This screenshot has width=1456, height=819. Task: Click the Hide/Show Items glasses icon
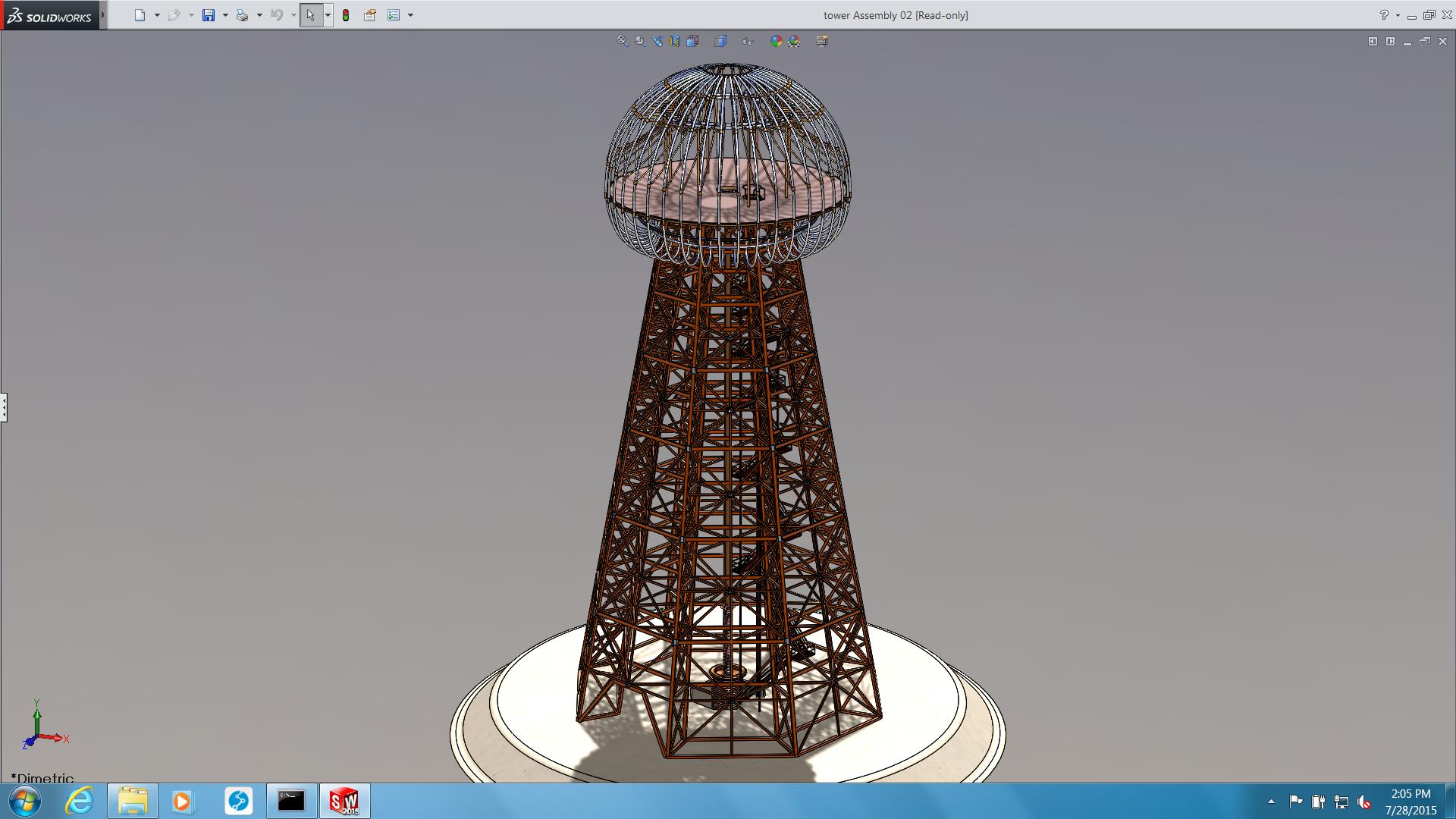coord(748,41)
